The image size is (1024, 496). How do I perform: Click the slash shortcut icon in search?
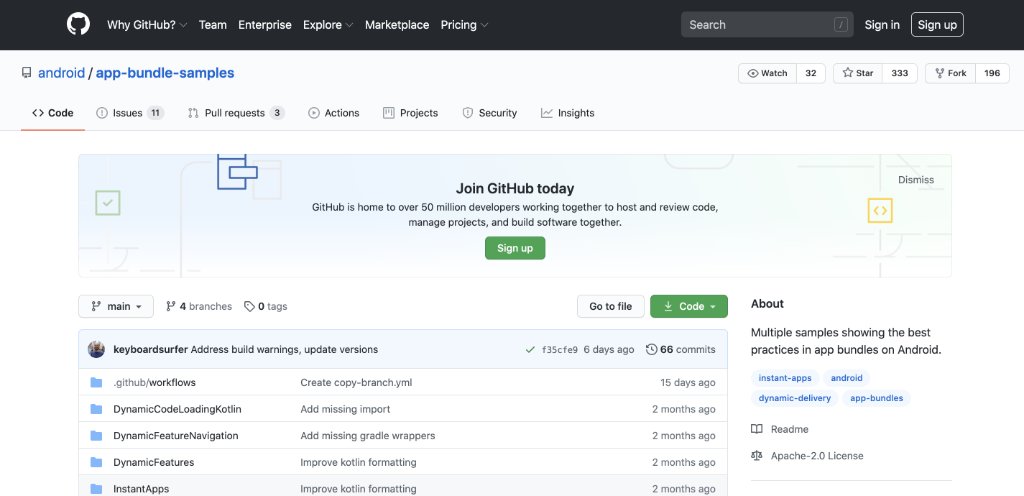pyautogui.click(x=840, y=25)
